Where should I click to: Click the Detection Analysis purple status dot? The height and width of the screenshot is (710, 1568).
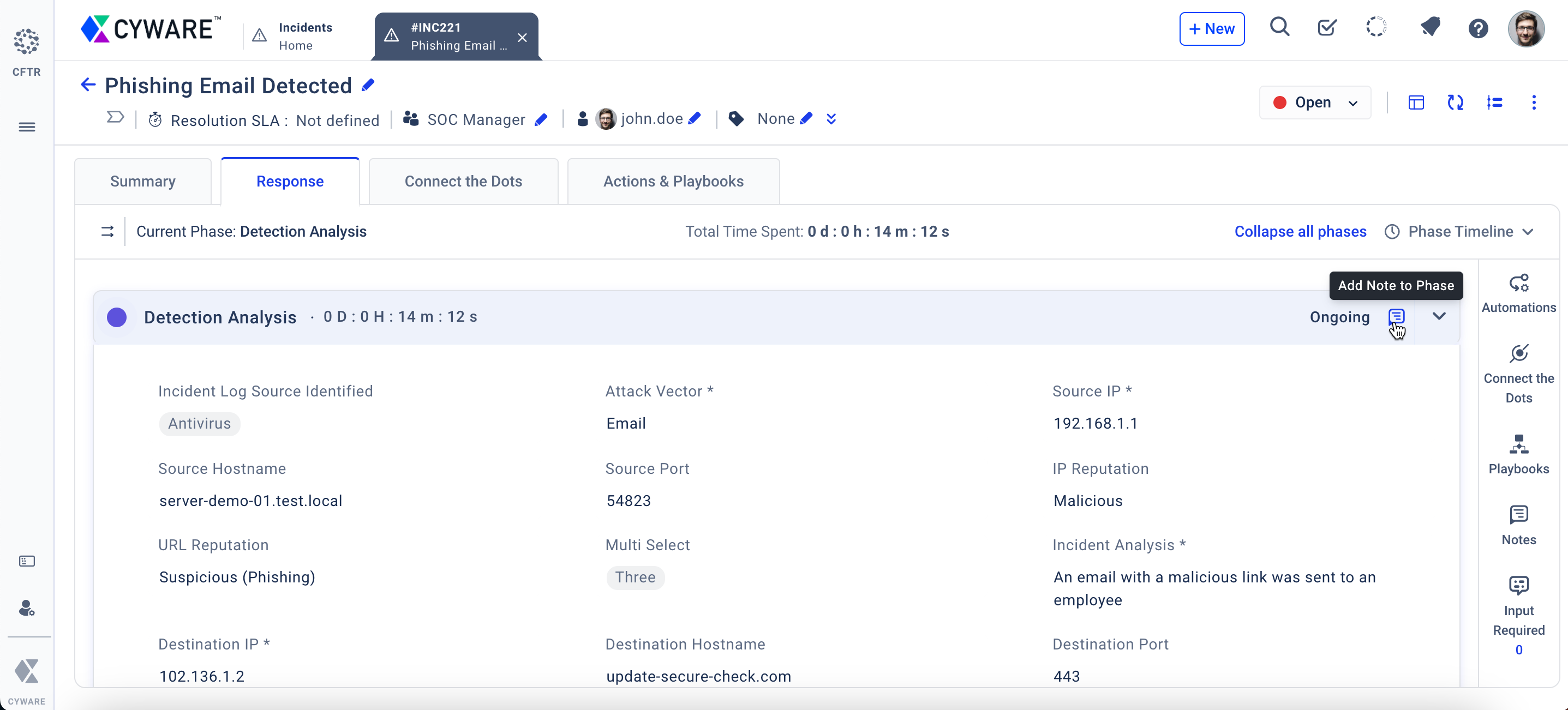click(117, 317)
